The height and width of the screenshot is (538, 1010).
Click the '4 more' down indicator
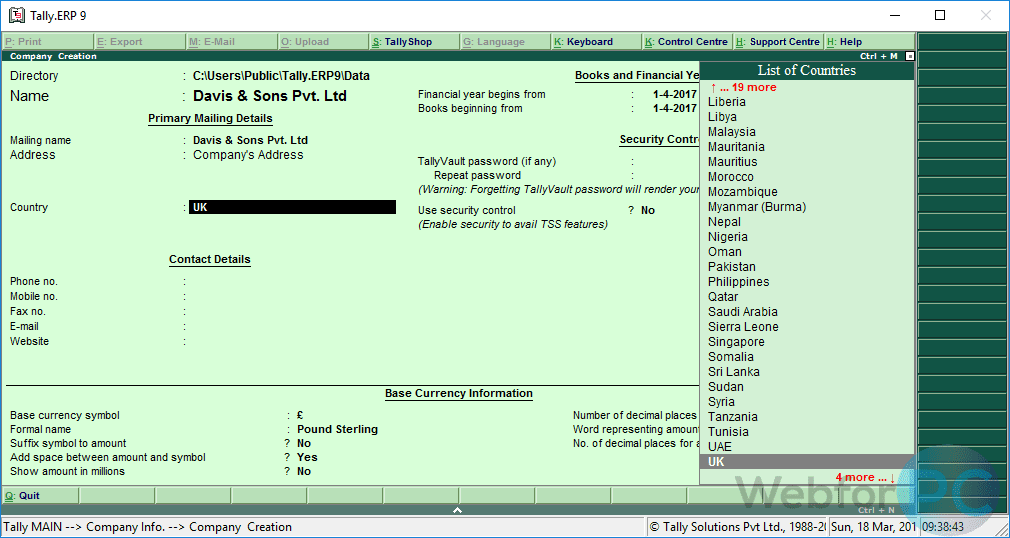click(865, 477)
